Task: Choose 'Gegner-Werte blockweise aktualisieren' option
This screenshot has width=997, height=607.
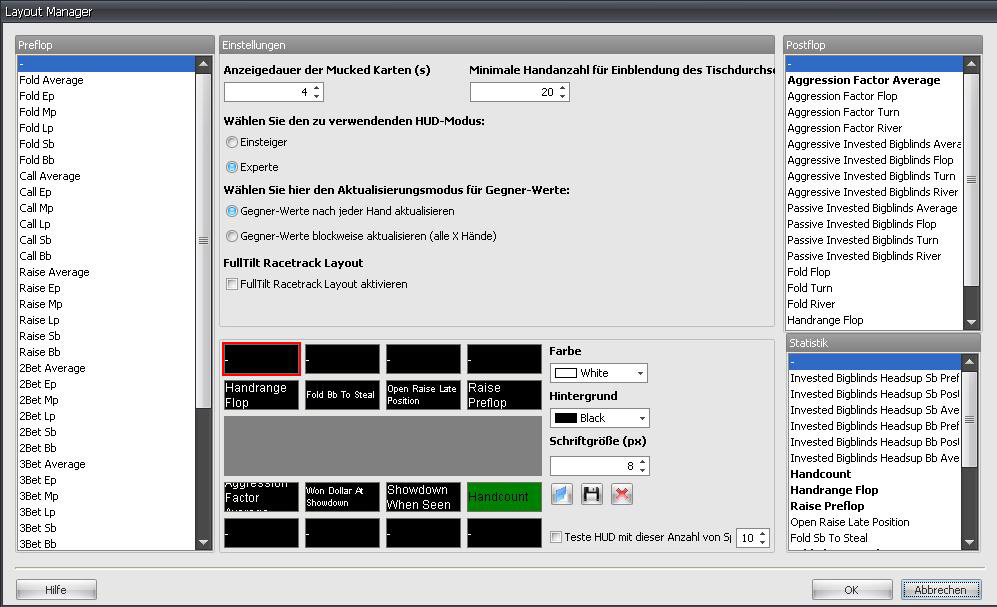Action: (x=232, y=236)
